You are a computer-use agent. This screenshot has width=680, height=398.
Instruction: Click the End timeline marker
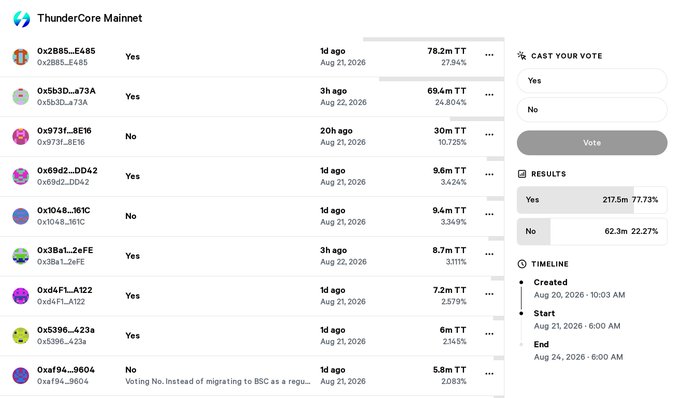pyautogui.click(x=521, y=344)
